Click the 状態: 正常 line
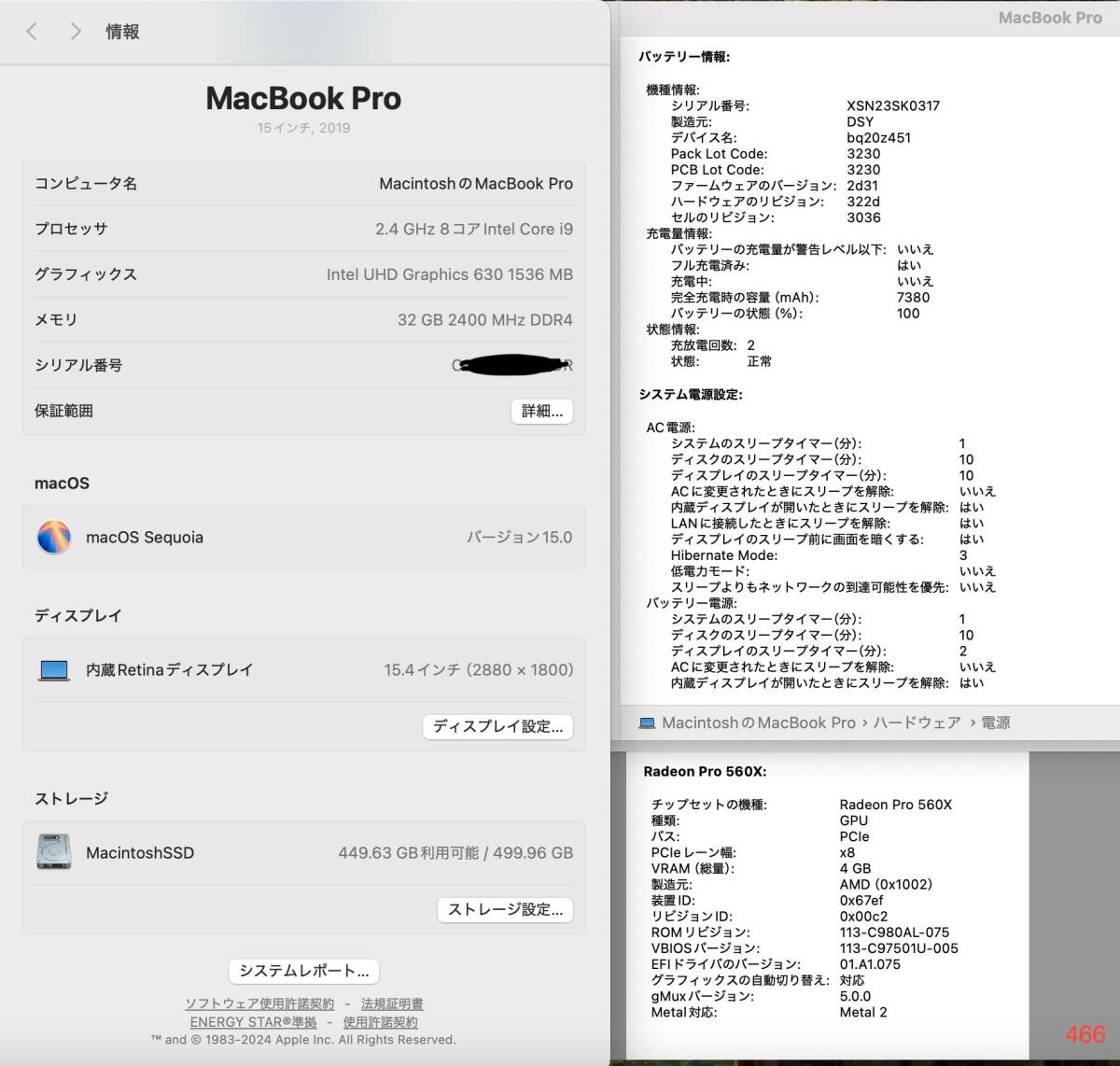This screenshot has width=1120, height=1066. pyautogui.click(x=721, y=360)
